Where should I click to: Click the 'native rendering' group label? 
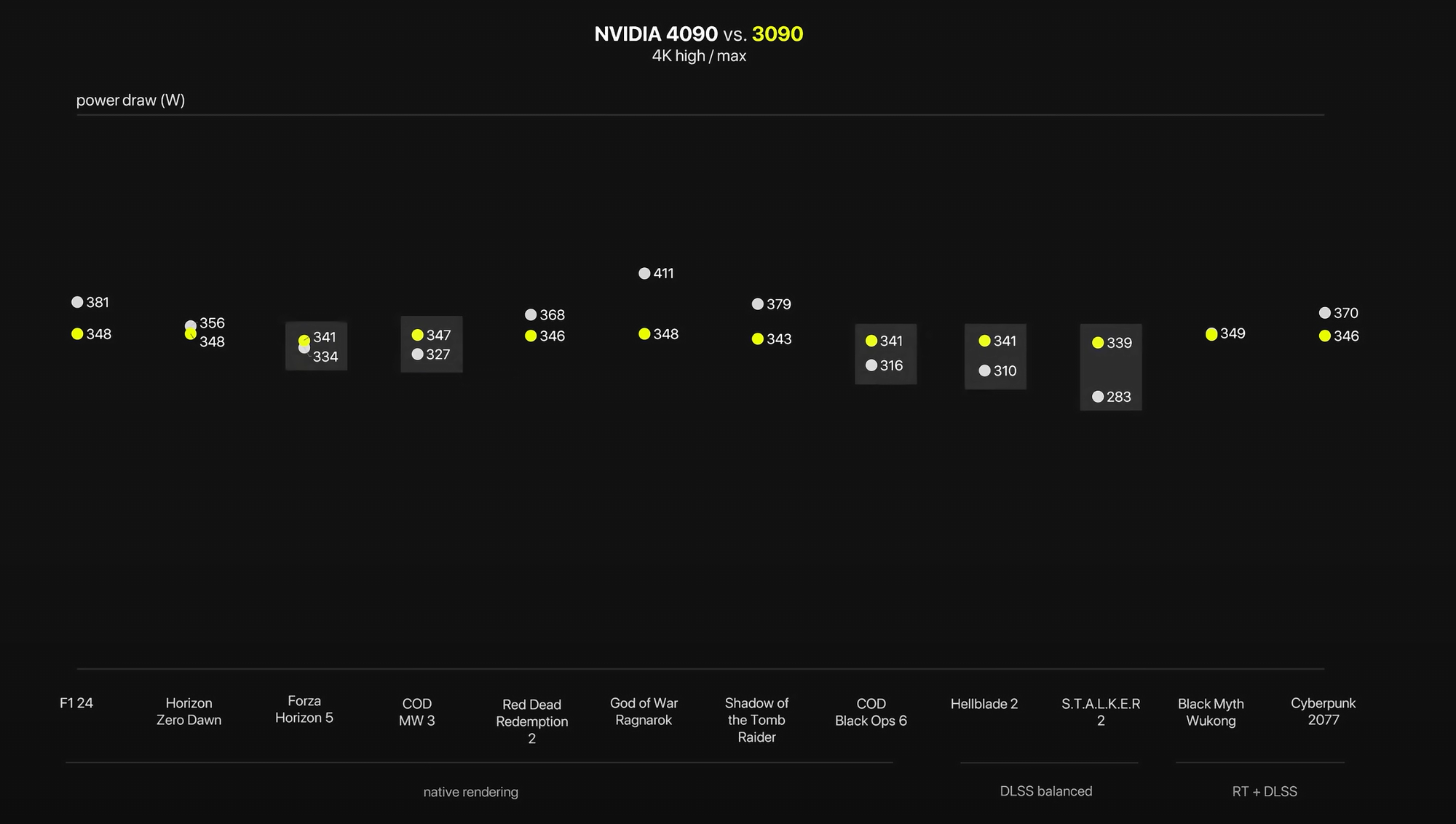[x=471, y=792]
